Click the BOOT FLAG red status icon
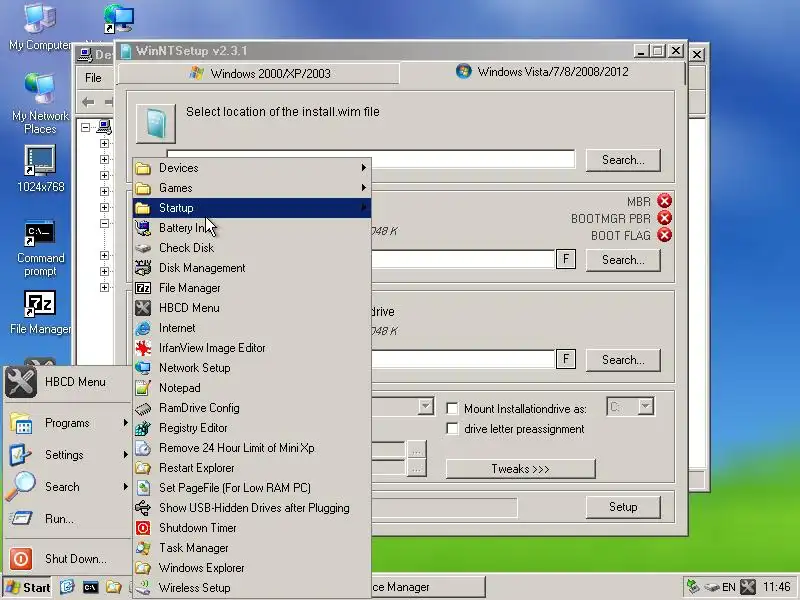The width and height of the screenshot is (800, 600). [x=664, y=235]
